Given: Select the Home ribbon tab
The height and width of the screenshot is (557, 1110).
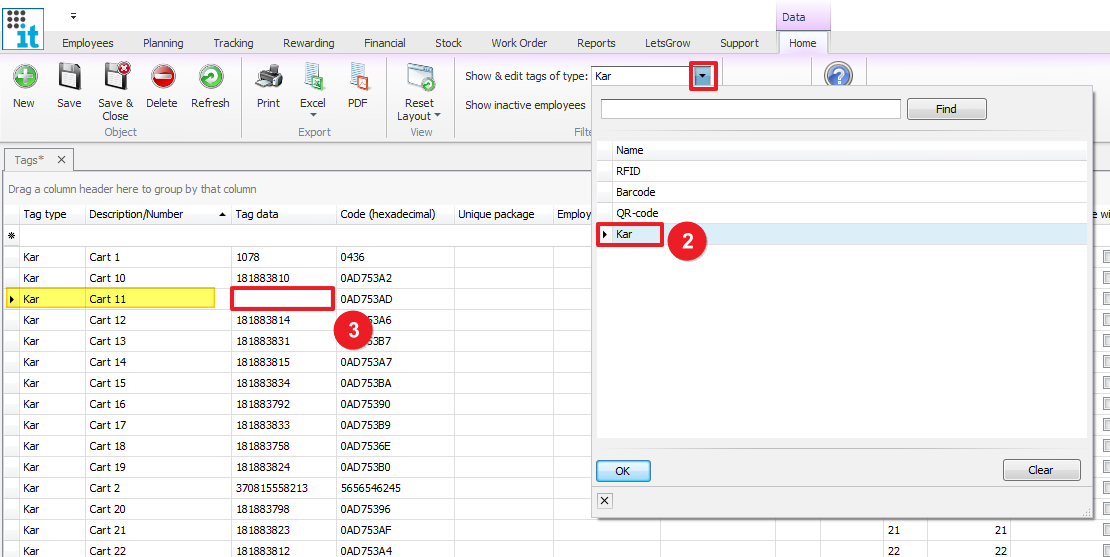Looking at the screenshot, I should 803,43.
